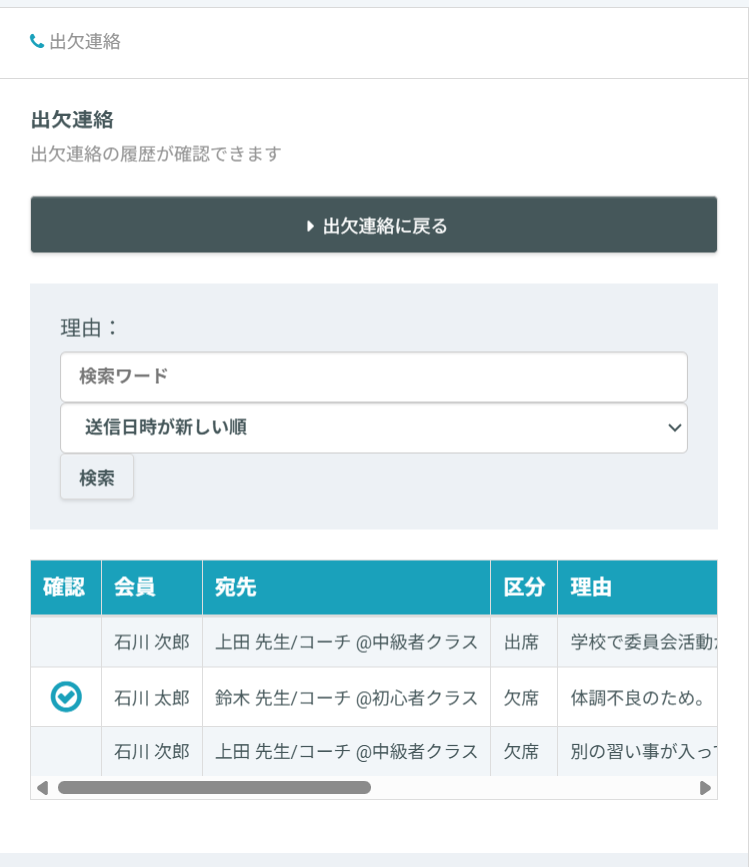Click the 理由 column header

tap(591, 588)
